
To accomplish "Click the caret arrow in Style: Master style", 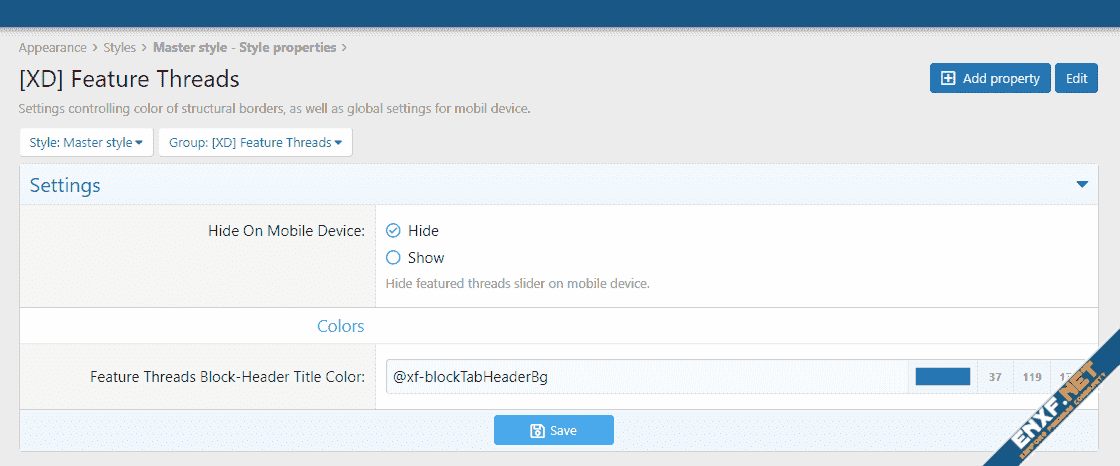I will [139, 143].
